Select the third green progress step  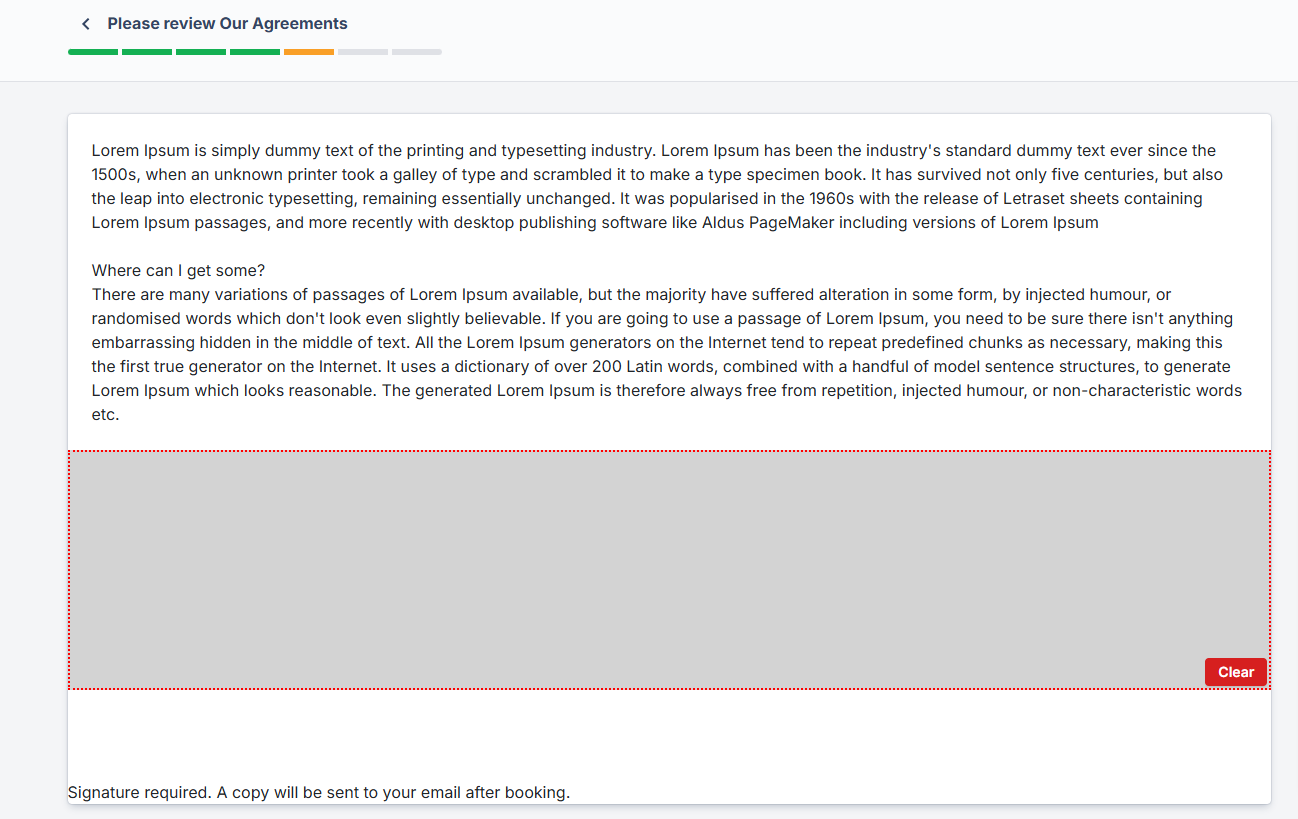[201, 52]
